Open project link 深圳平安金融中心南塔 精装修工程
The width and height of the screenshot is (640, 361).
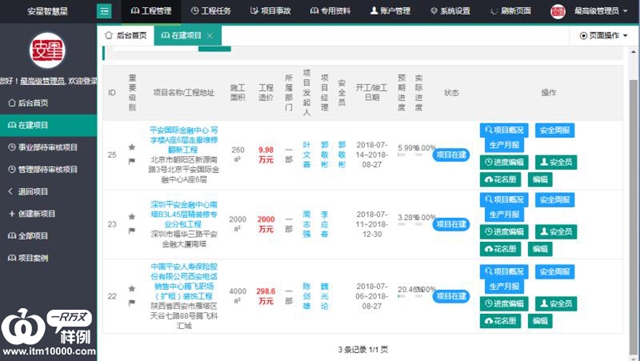click(x=184, y=214)
